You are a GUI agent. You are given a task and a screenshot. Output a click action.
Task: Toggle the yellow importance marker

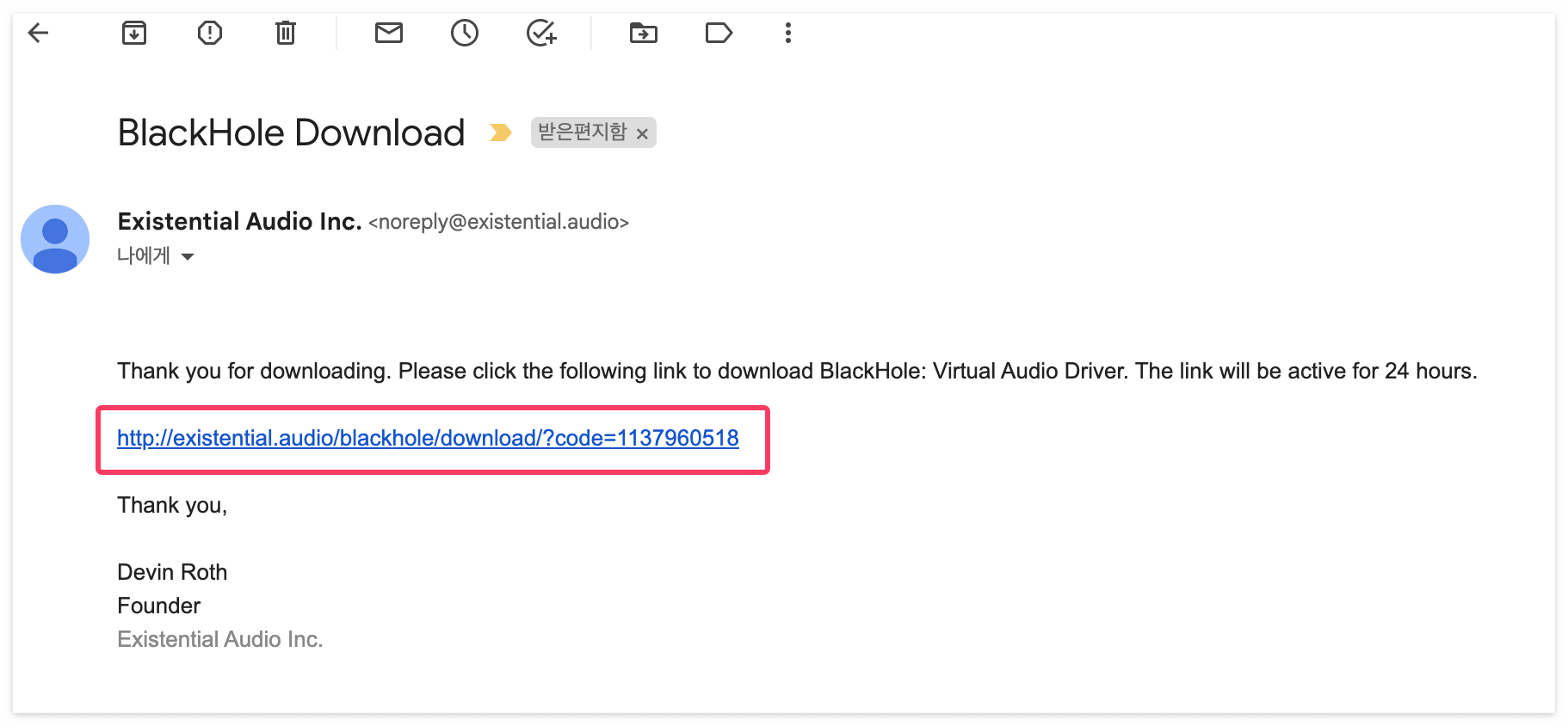click(501, 132)
